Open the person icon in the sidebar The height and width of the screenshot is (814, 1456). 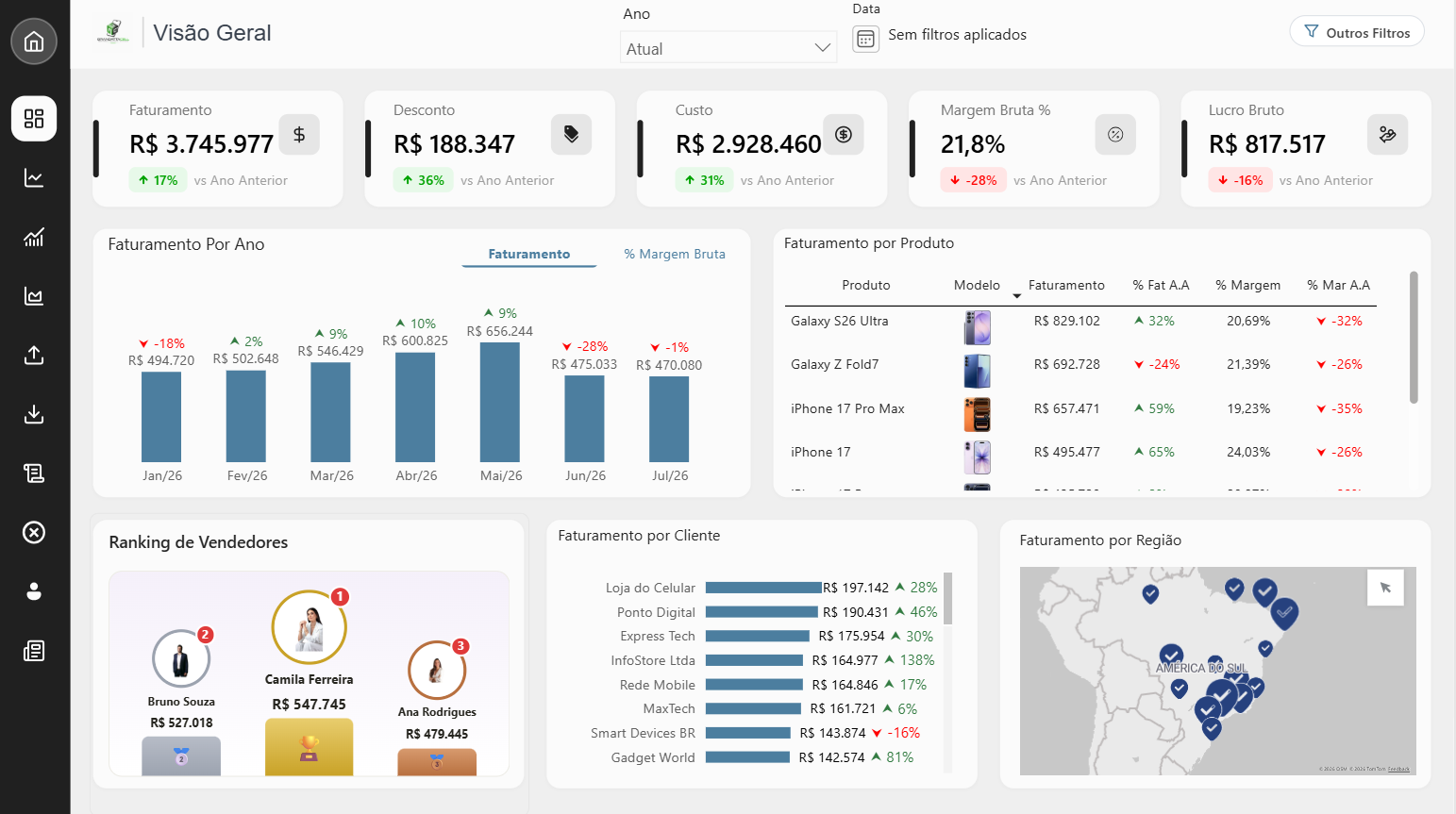pos(34,591)
